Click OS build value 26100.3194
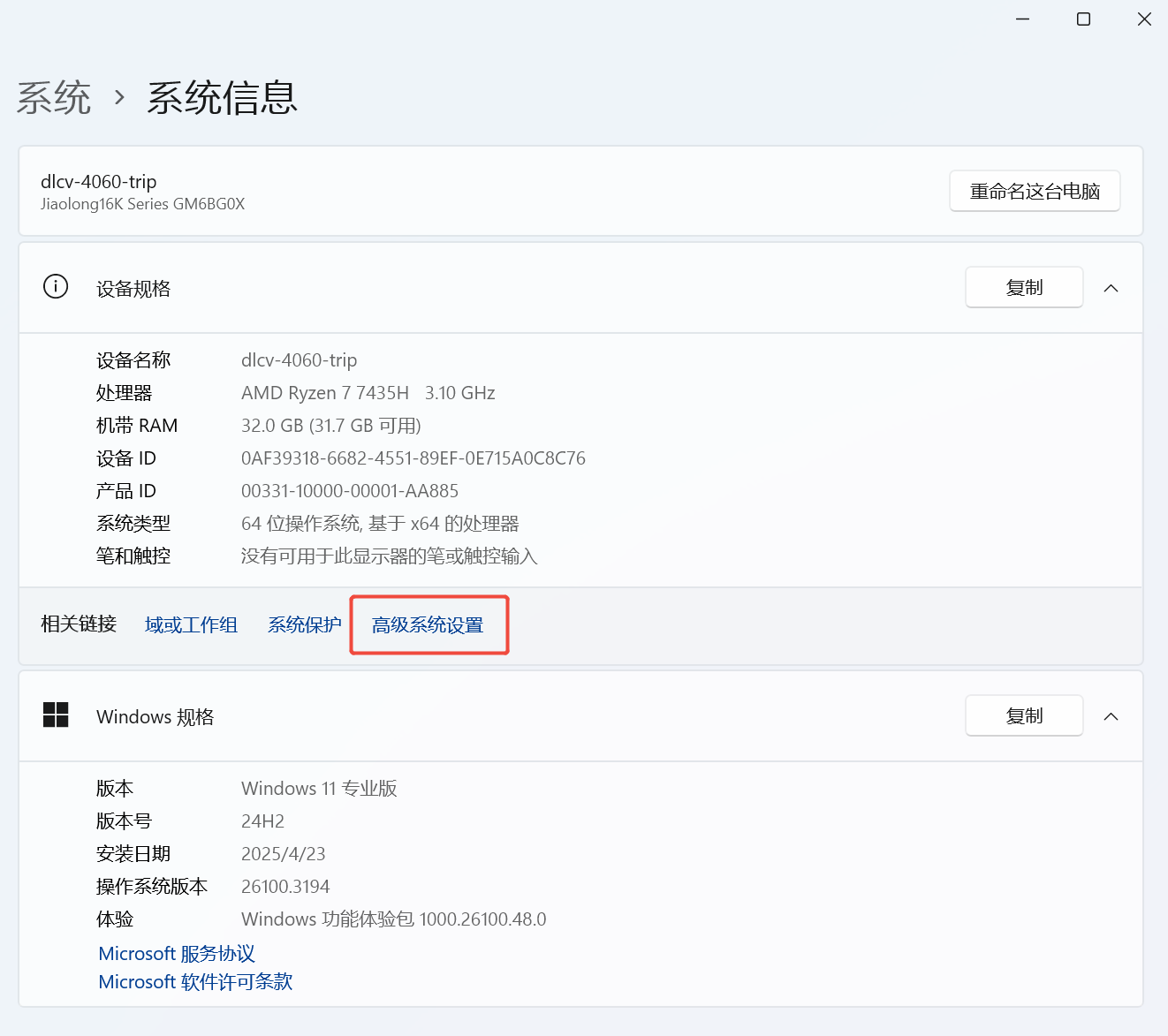This screenshot has height=1036, width=1168. [x=285, y=887]
